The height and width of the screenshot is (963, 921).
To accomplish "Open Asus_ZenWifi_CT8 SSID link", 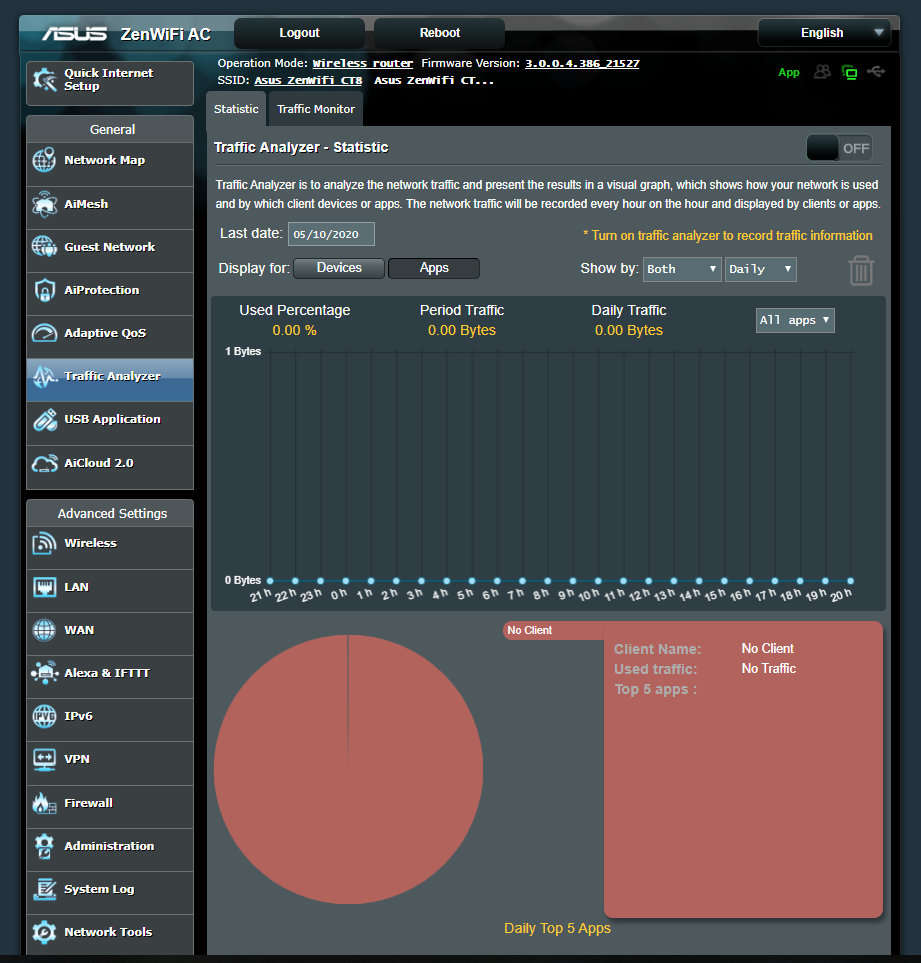I will tap(308, 80).
